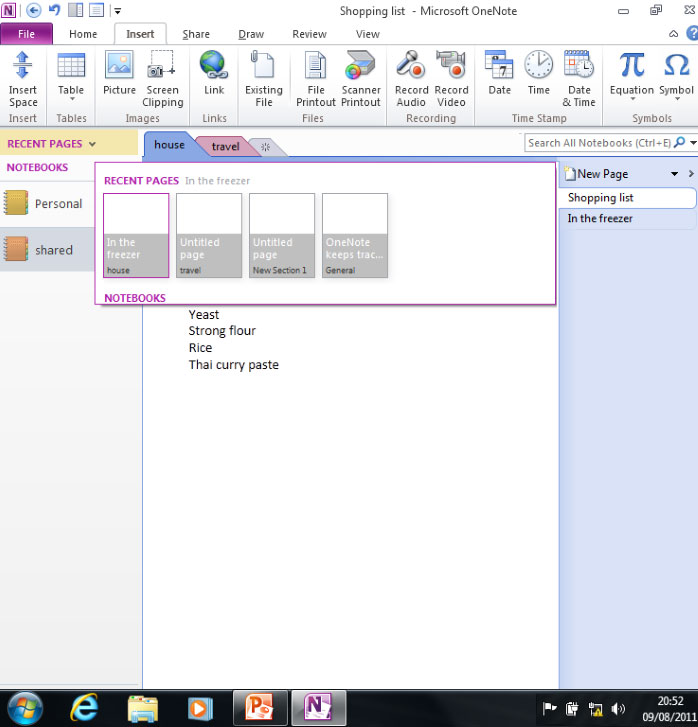Expand the Recent Pages dropdown arrow
The height and width of the screenshot is (727, 698).
(92, 144)
